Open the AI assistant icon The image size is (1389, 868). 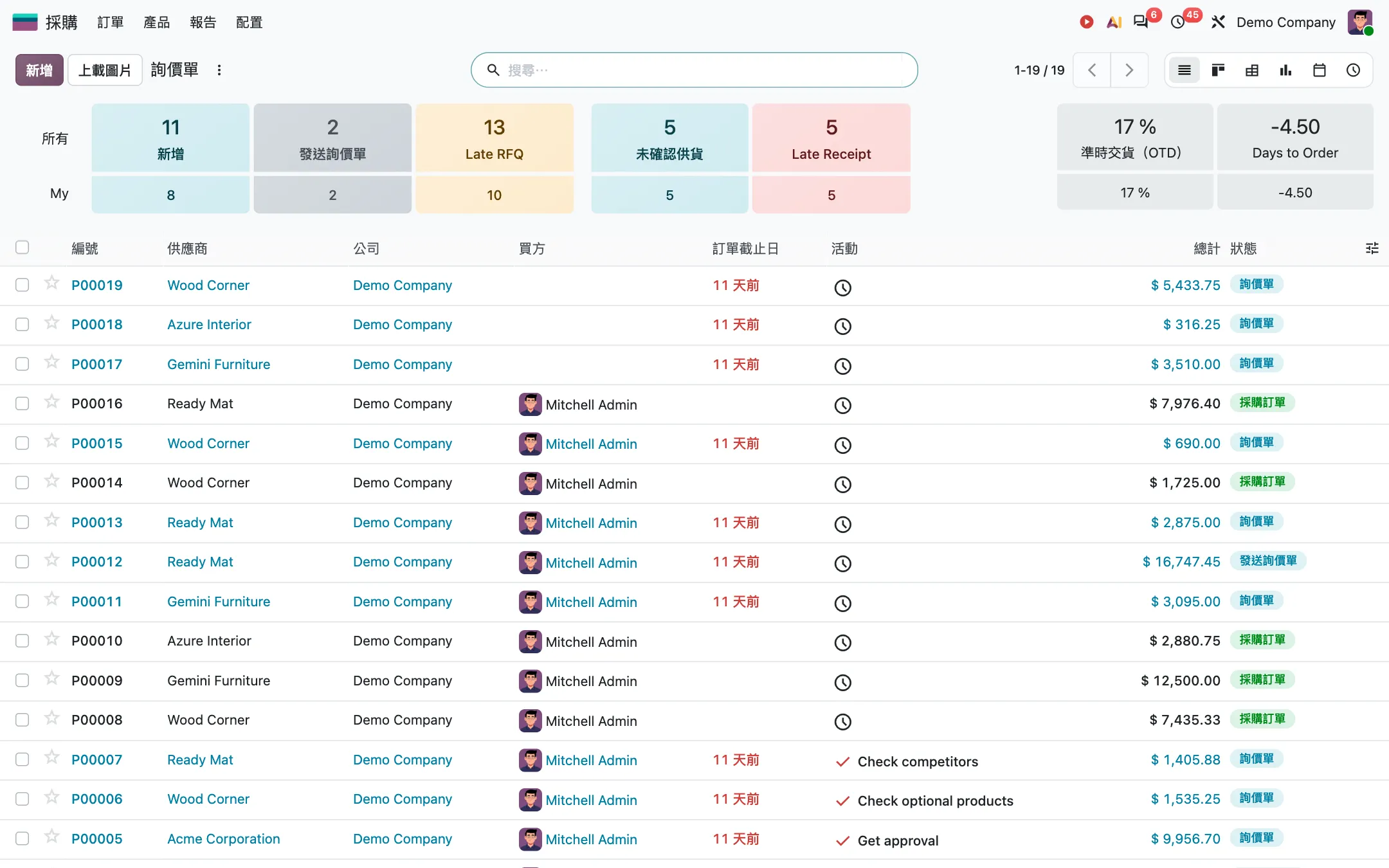(x=1114, y=22)
